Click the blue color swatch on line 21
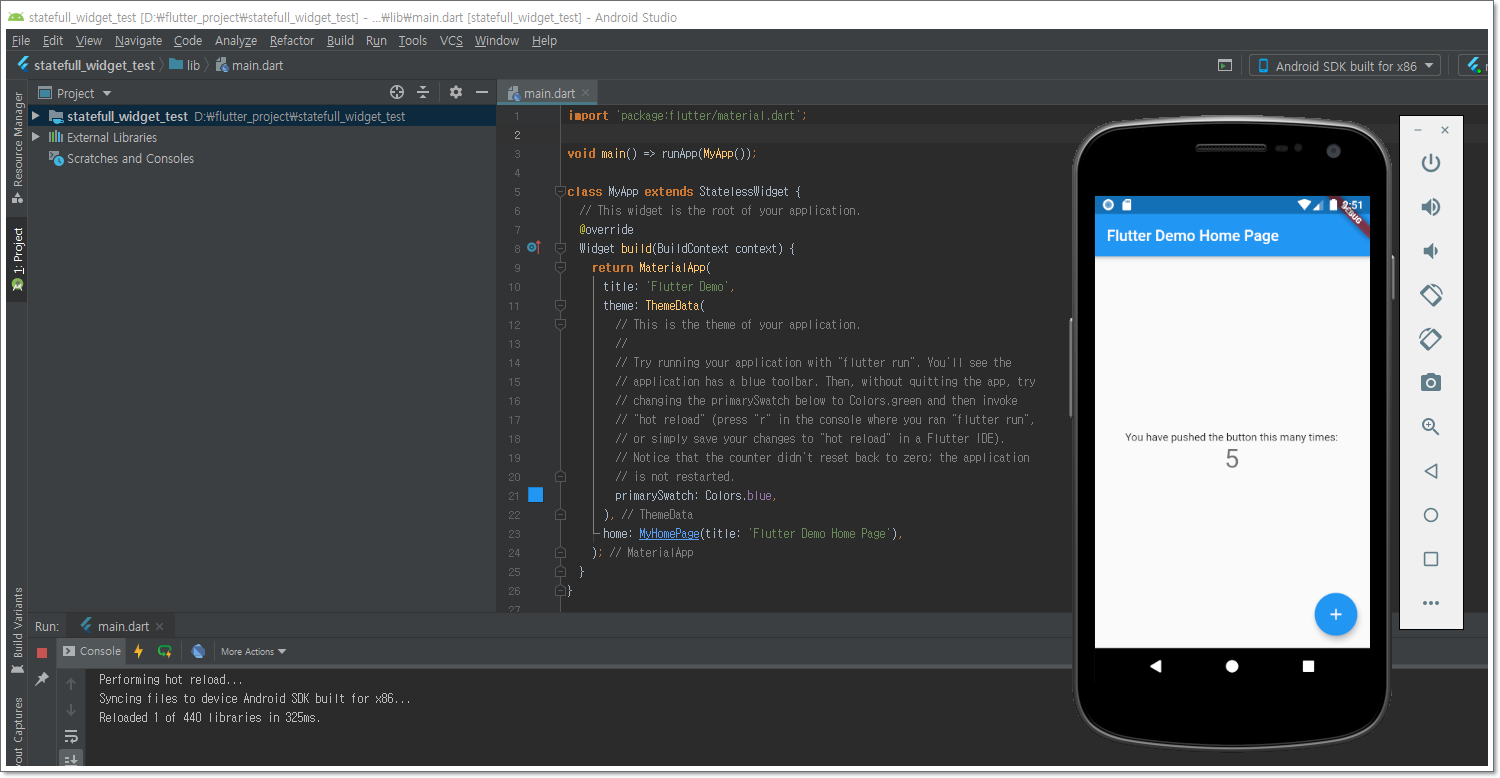Image resolution: width=1500 pixels, height=778 pixels. pos(535,494)
